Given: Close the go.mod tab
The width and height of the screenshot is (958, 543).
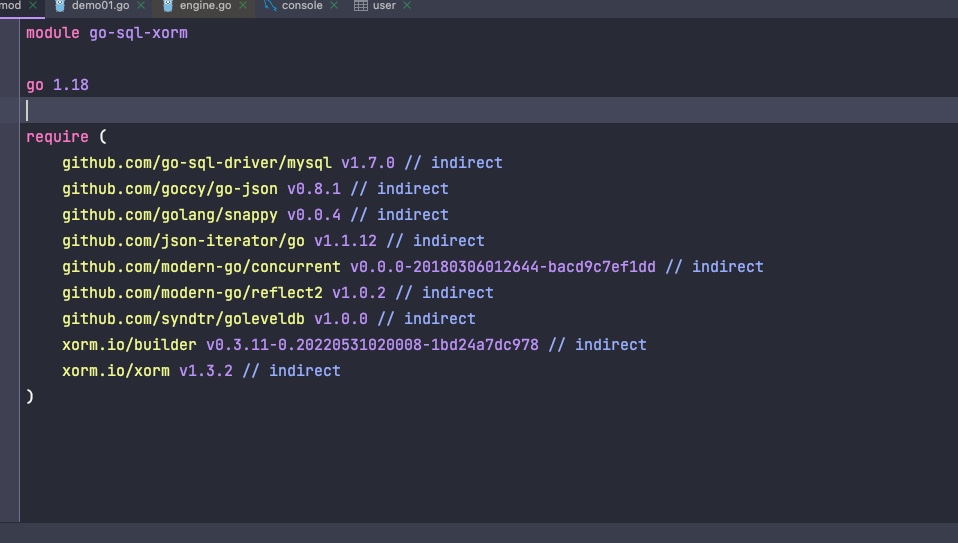Looking at the screenshot, I should pyautogui.click(x=33, y=5).
